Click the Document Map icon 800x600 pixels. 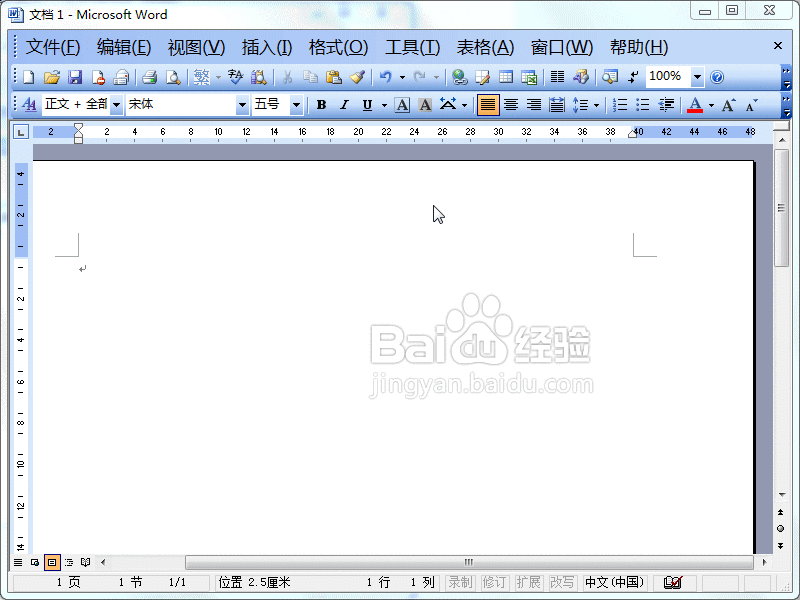coord(610,77)
